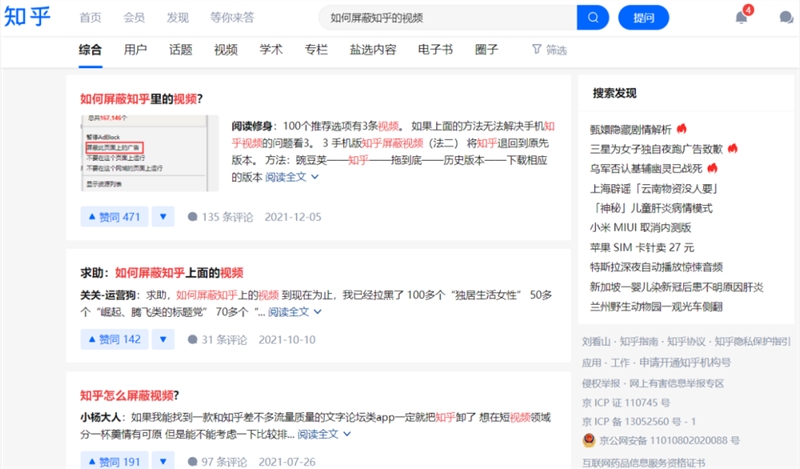Switch to the 专栏 search tab
800x469 pixels.
coord(316,50)
